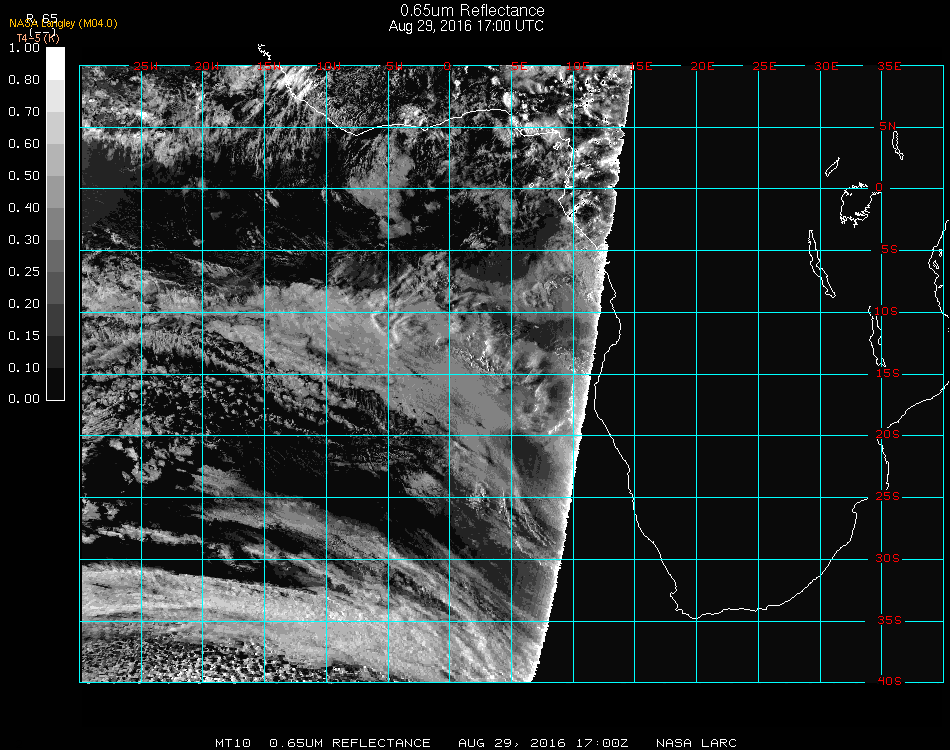Click the 0 longitude label between 5W and 5E
Viewport: 950px width, 750px height.
tap(447, 66)
